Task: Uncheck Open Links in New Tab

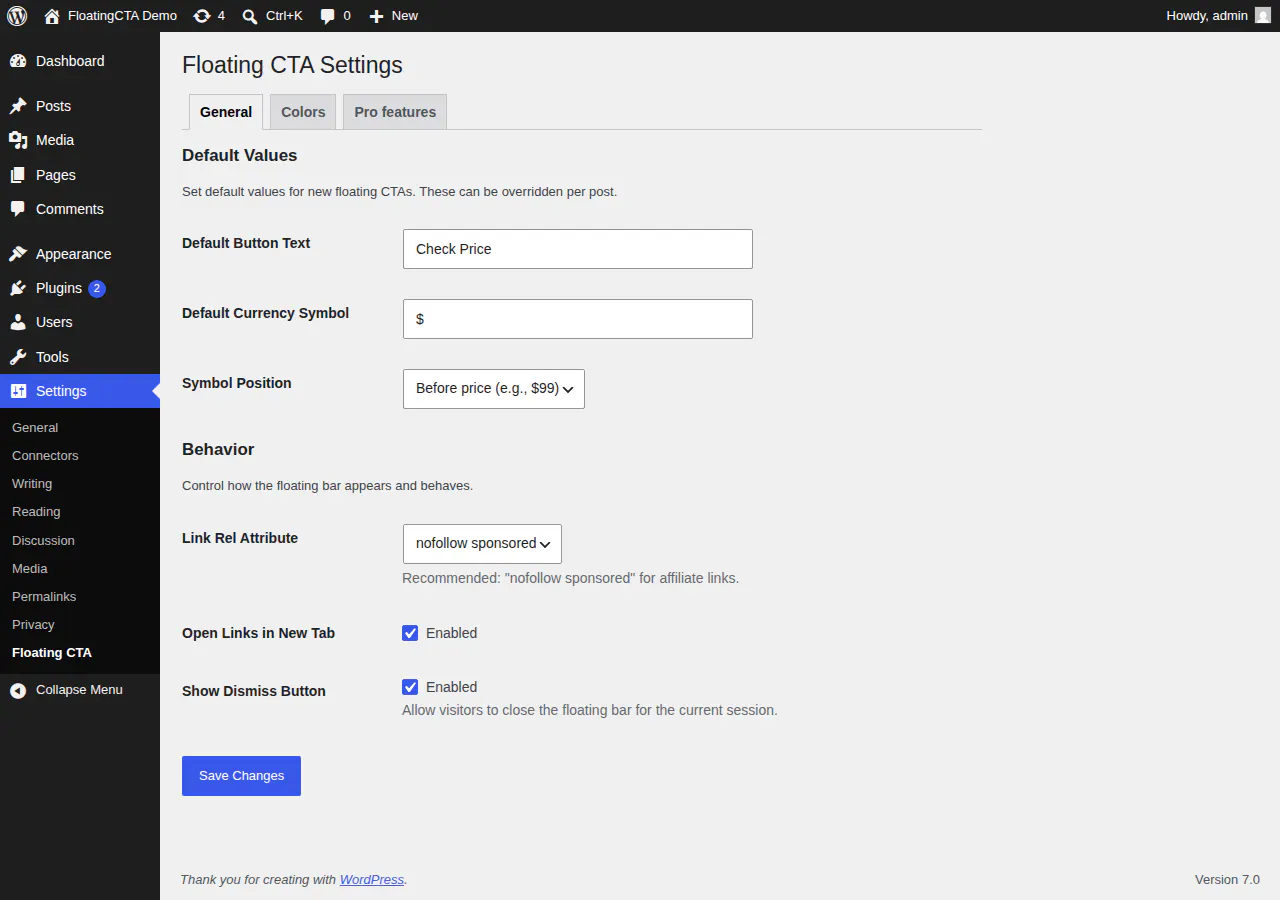Action: point(410,633)
